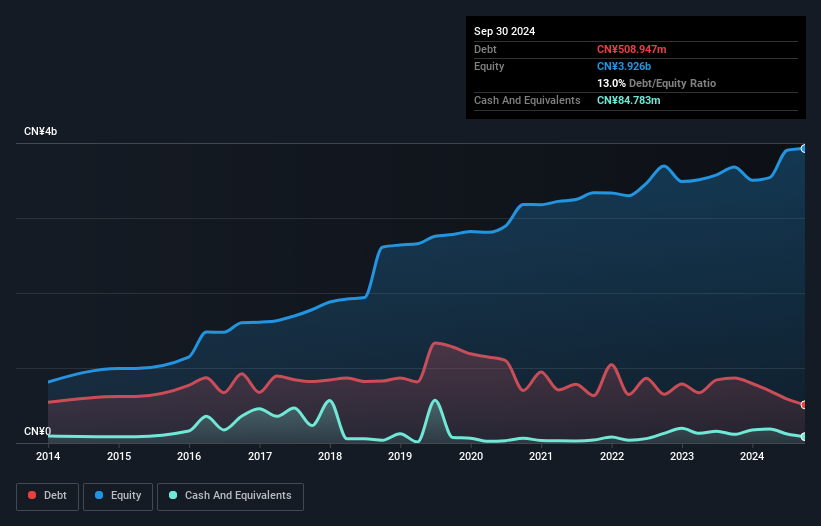This screenshot has width=821, height=526.
Task: Click the 13.0% Debt/Equity Ratio text
Action: point(656,83)
